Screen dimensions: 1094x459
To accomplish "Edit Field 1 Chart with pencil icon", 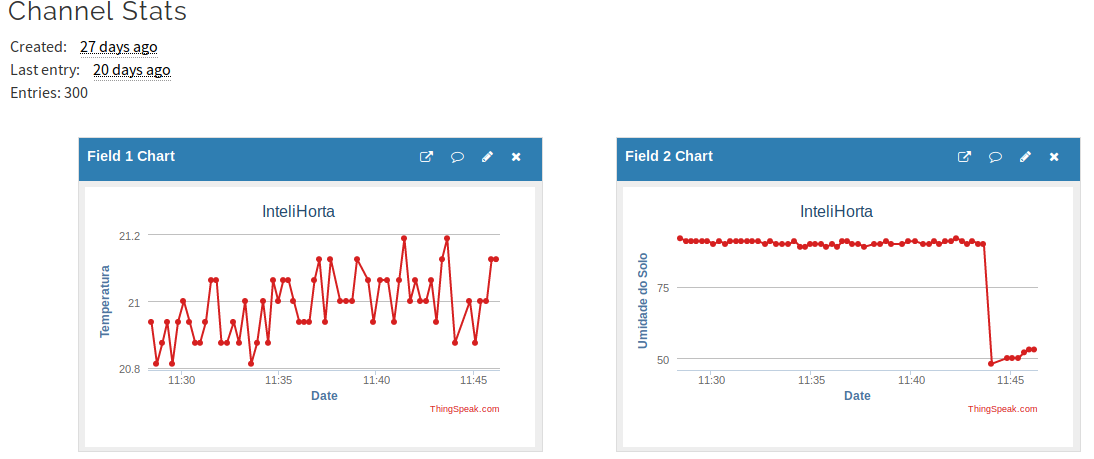I will coord(487,157).
